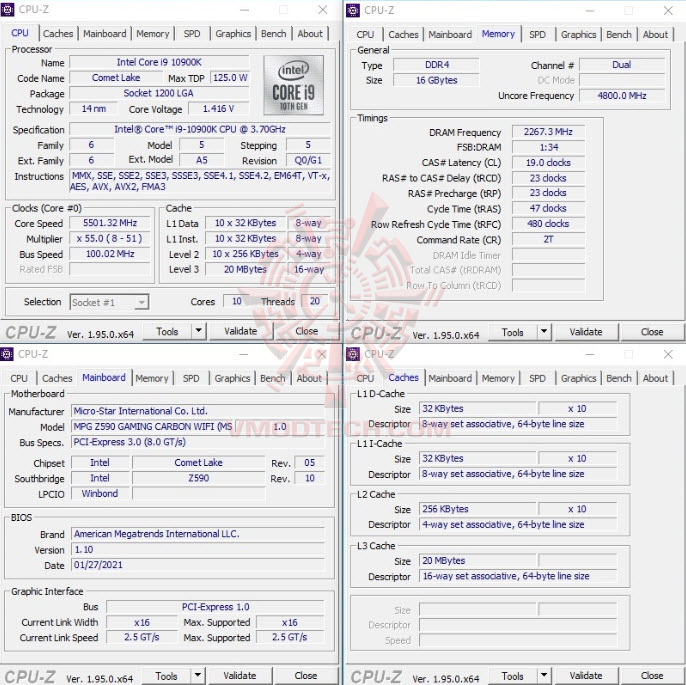Open SPD tab in top-left CPU window

coord(192,34)
